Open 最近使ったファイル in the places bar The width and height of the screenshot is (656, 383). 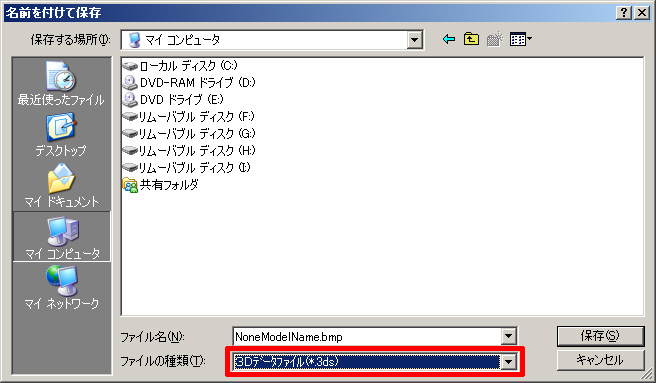point(61,83)
